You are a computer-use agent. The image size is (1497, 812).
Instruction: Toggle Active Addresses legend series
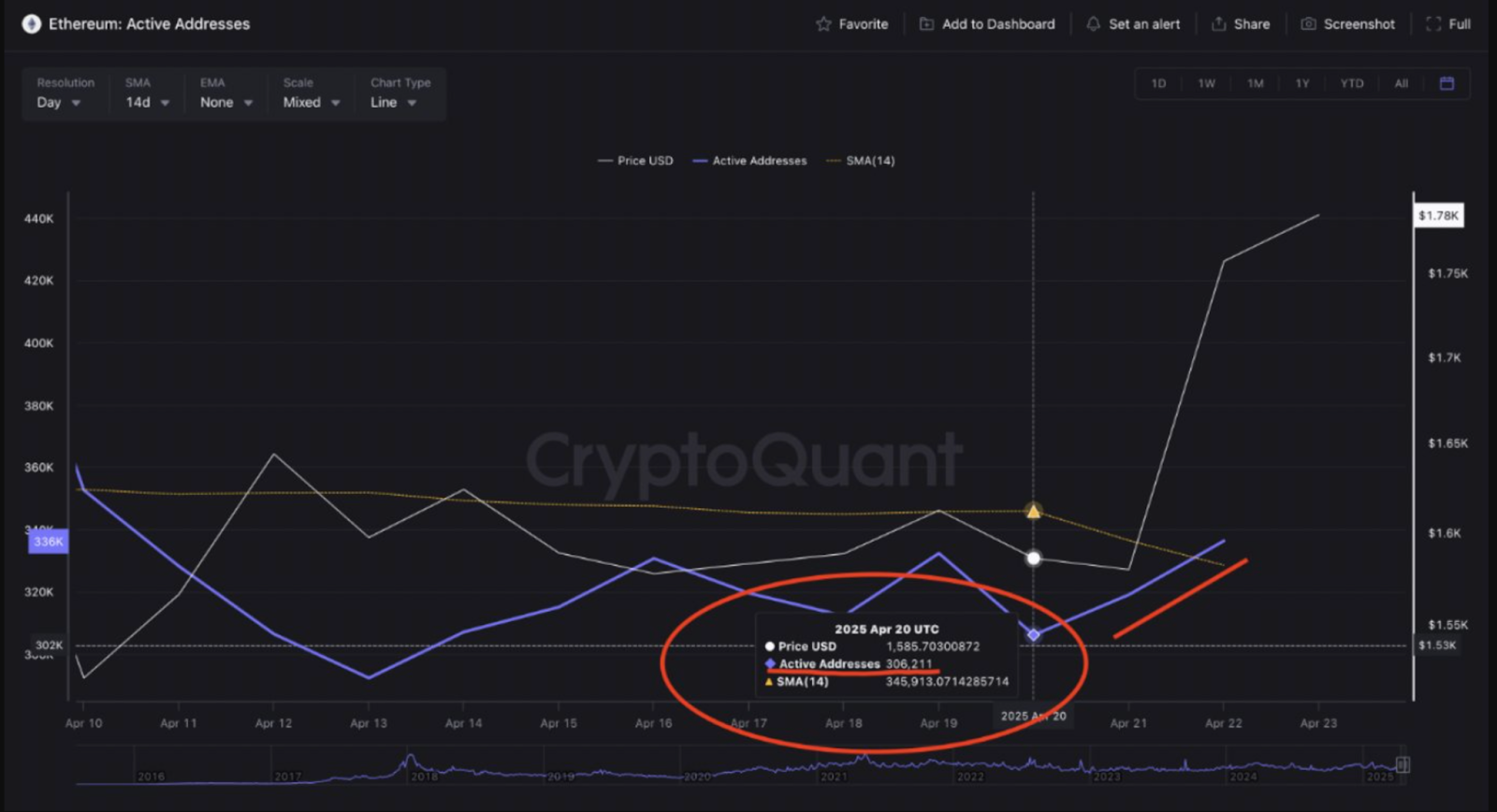tap(749, 161)
